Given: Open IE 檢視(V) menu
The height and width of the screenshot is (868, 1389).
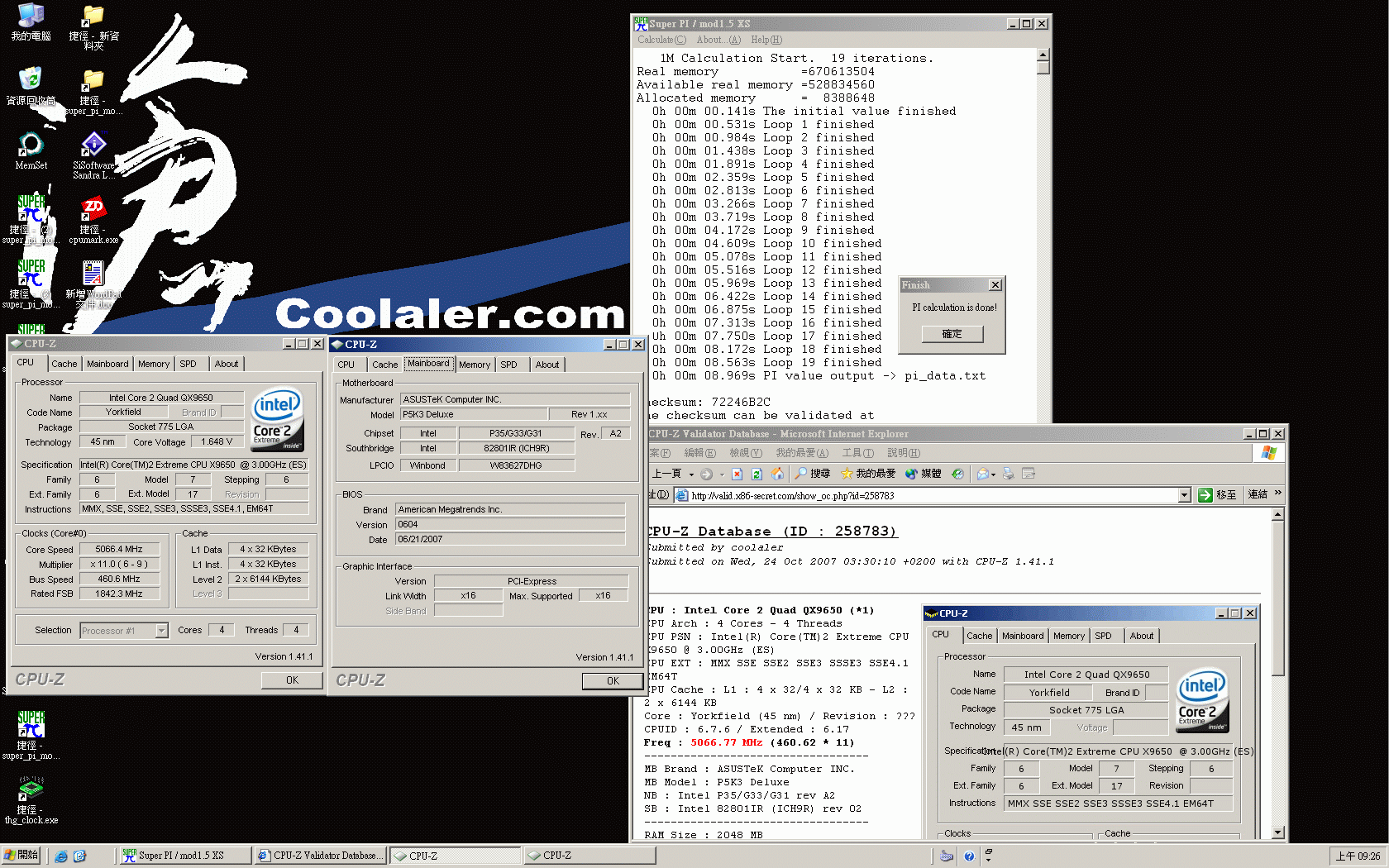Looking at the screenshot, I should coord(745,453).
